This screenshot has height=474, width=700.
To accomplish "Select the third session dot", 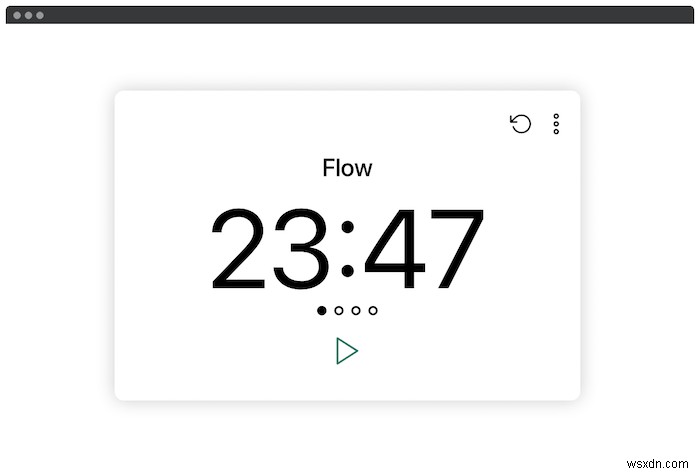I will pos(356,311).
